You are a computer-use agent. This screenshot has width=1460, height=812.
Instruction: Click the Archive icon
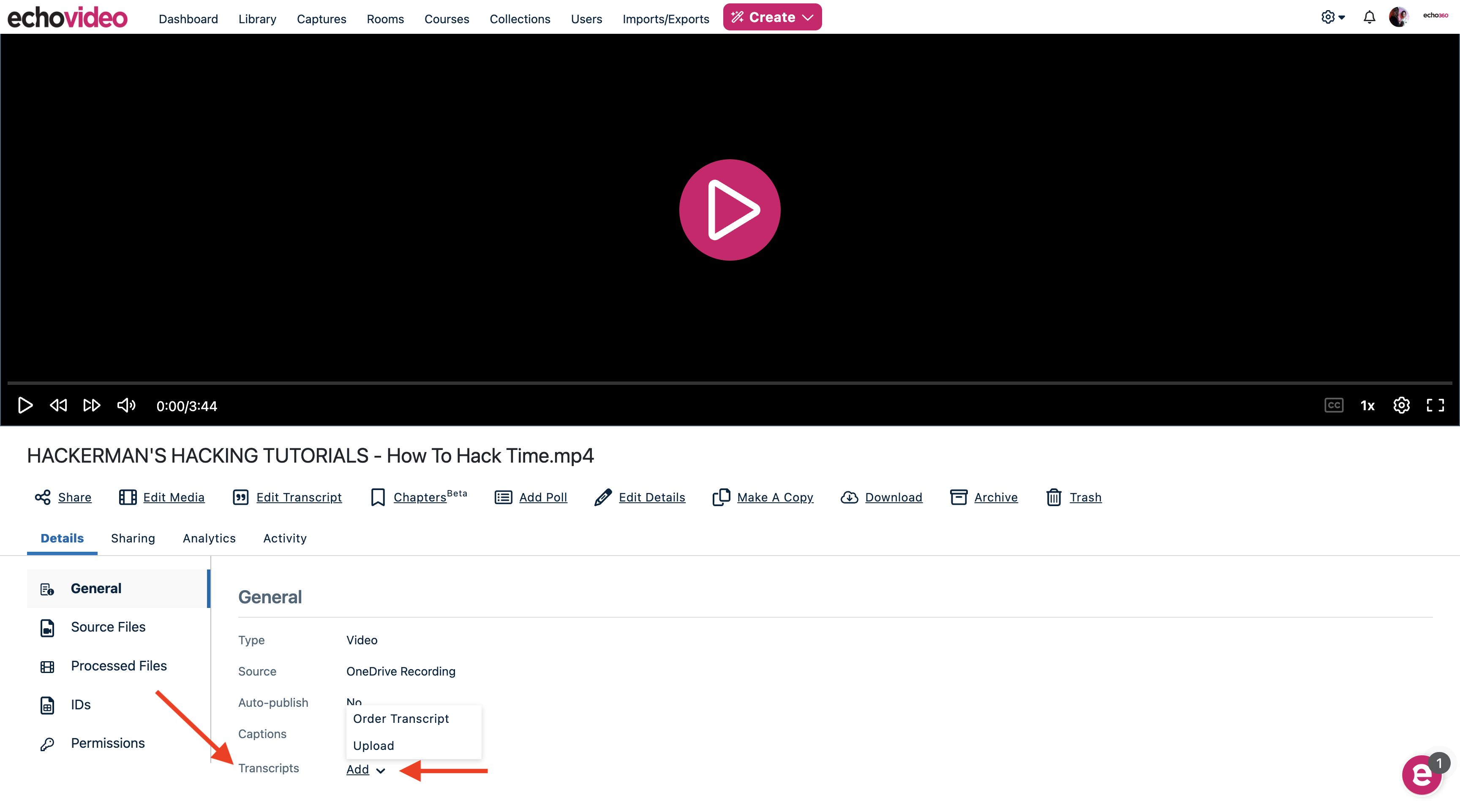tap(959, 497)
